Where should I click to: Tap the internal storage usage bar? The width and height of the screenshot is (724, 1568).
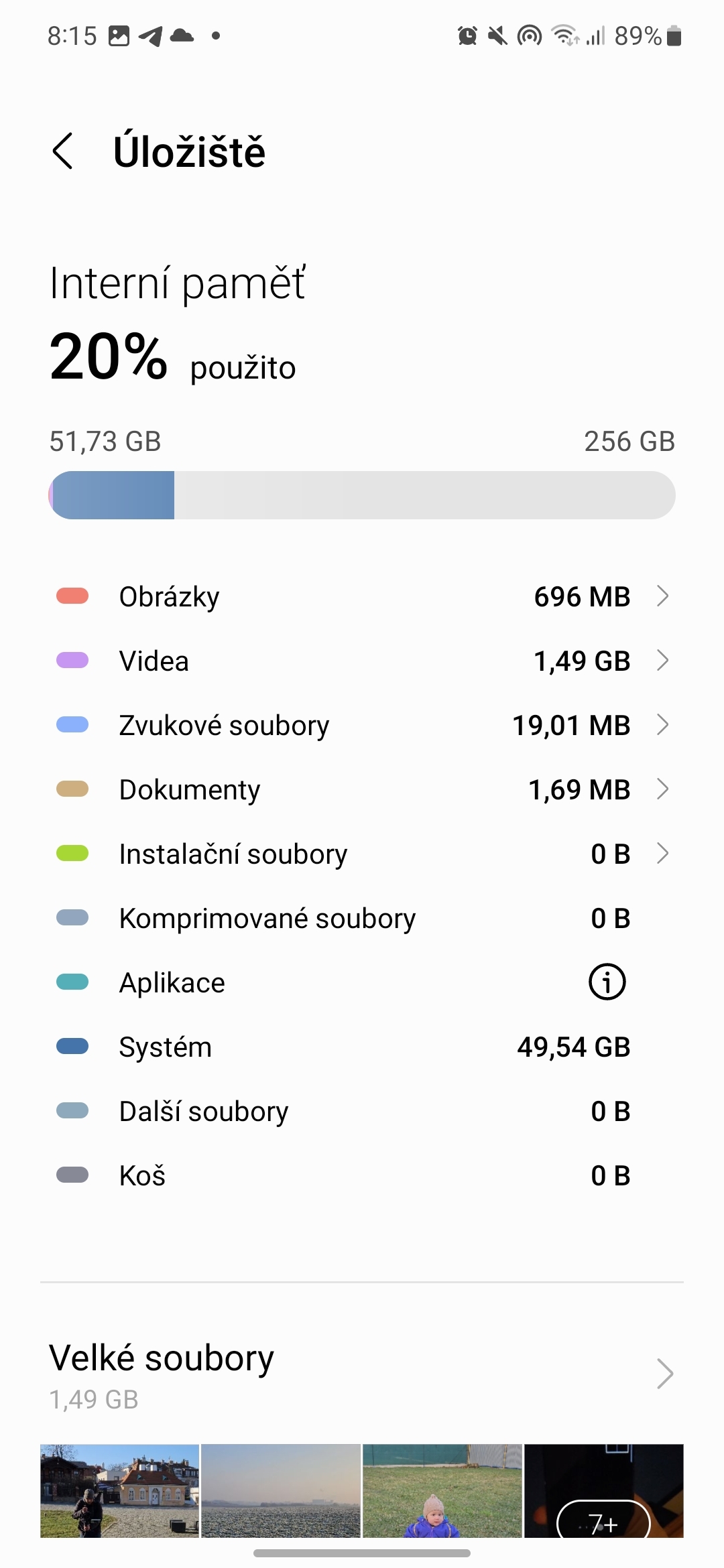point(362,495)
